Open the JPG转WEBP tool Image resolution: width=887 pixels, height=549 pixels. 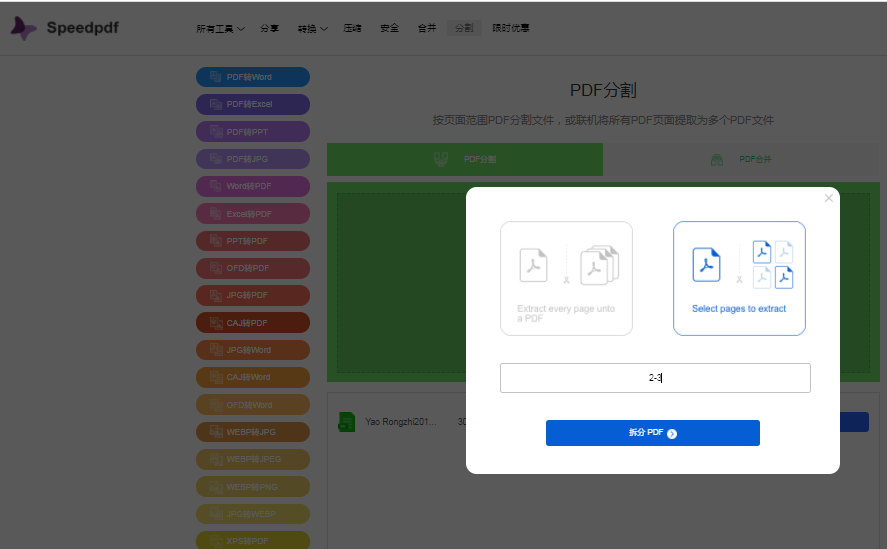(x=253, y=514)
